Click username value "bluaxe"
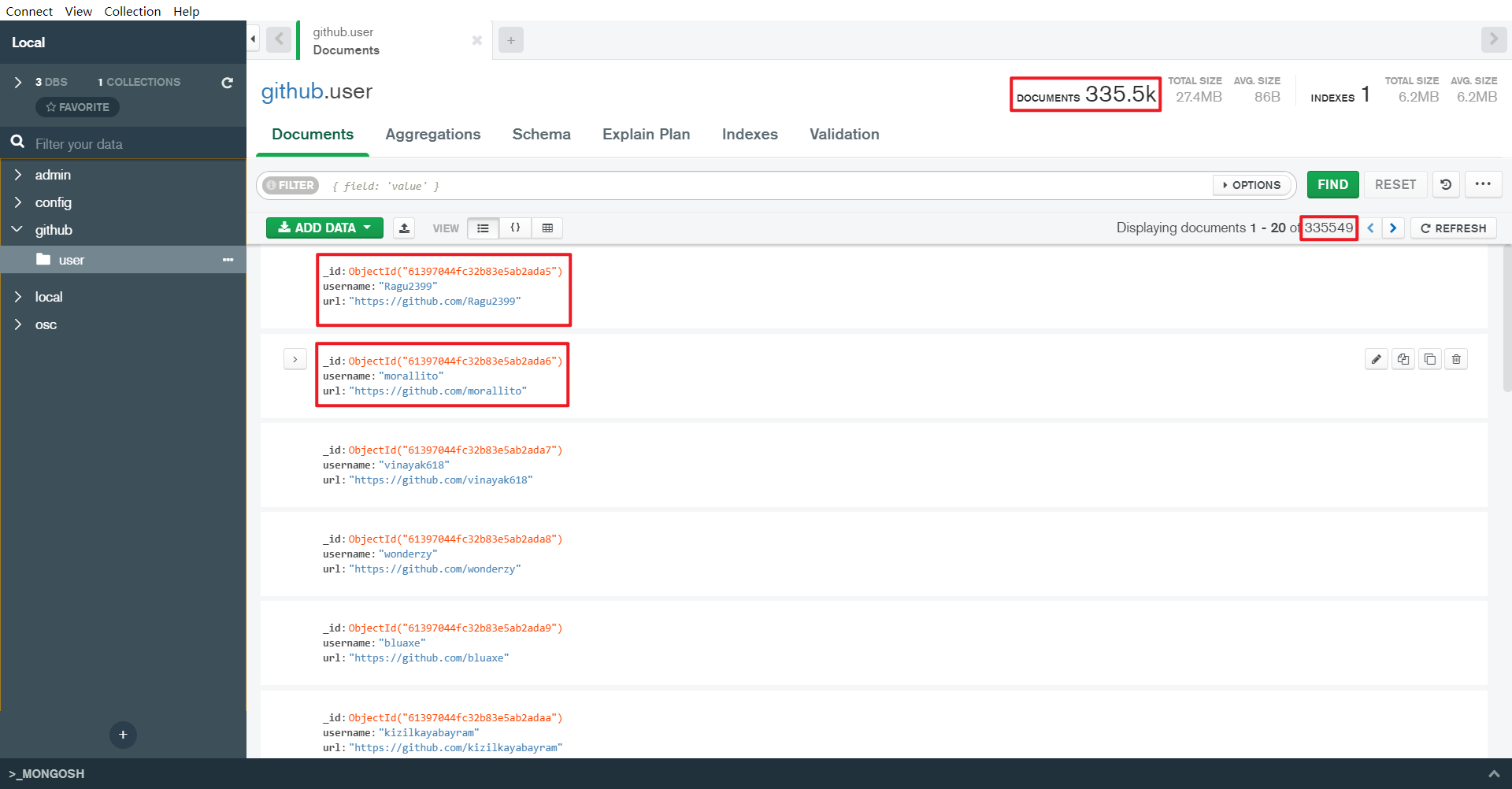The width and height of the screenshot is (1512, 789). click(402, 643)
